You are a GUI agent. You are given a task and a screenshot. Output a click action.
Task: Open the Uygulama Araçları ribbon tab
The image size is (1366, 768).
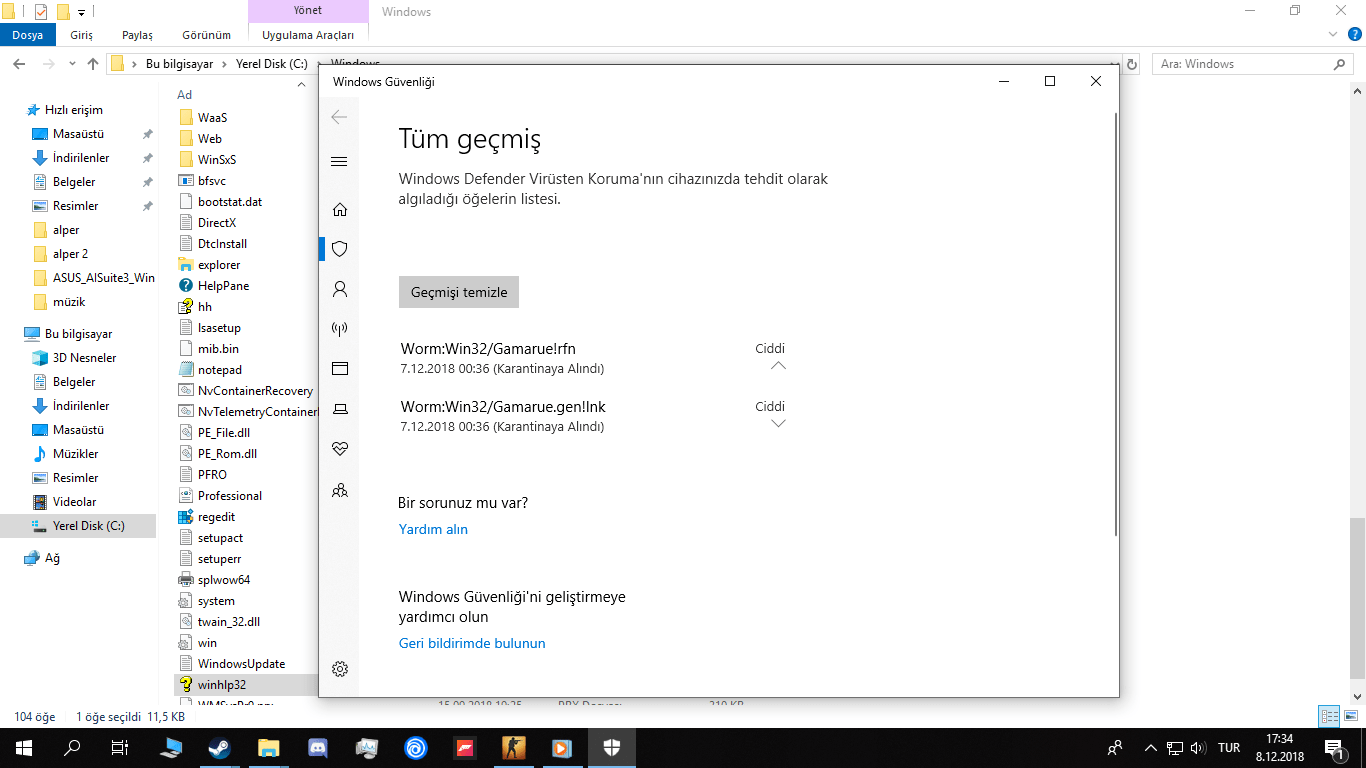pyautogui.click(x=308, y=35)
